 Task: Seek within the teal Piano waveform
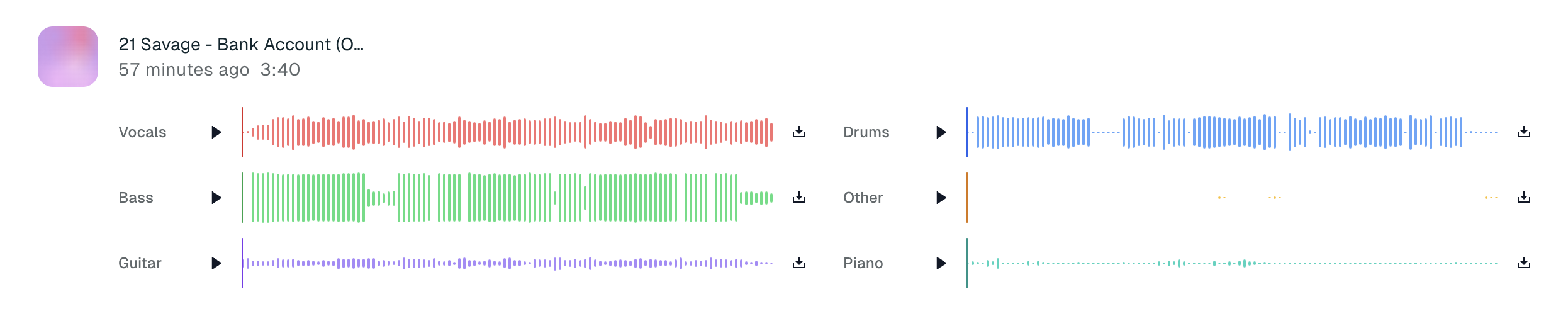point(1232,263)
